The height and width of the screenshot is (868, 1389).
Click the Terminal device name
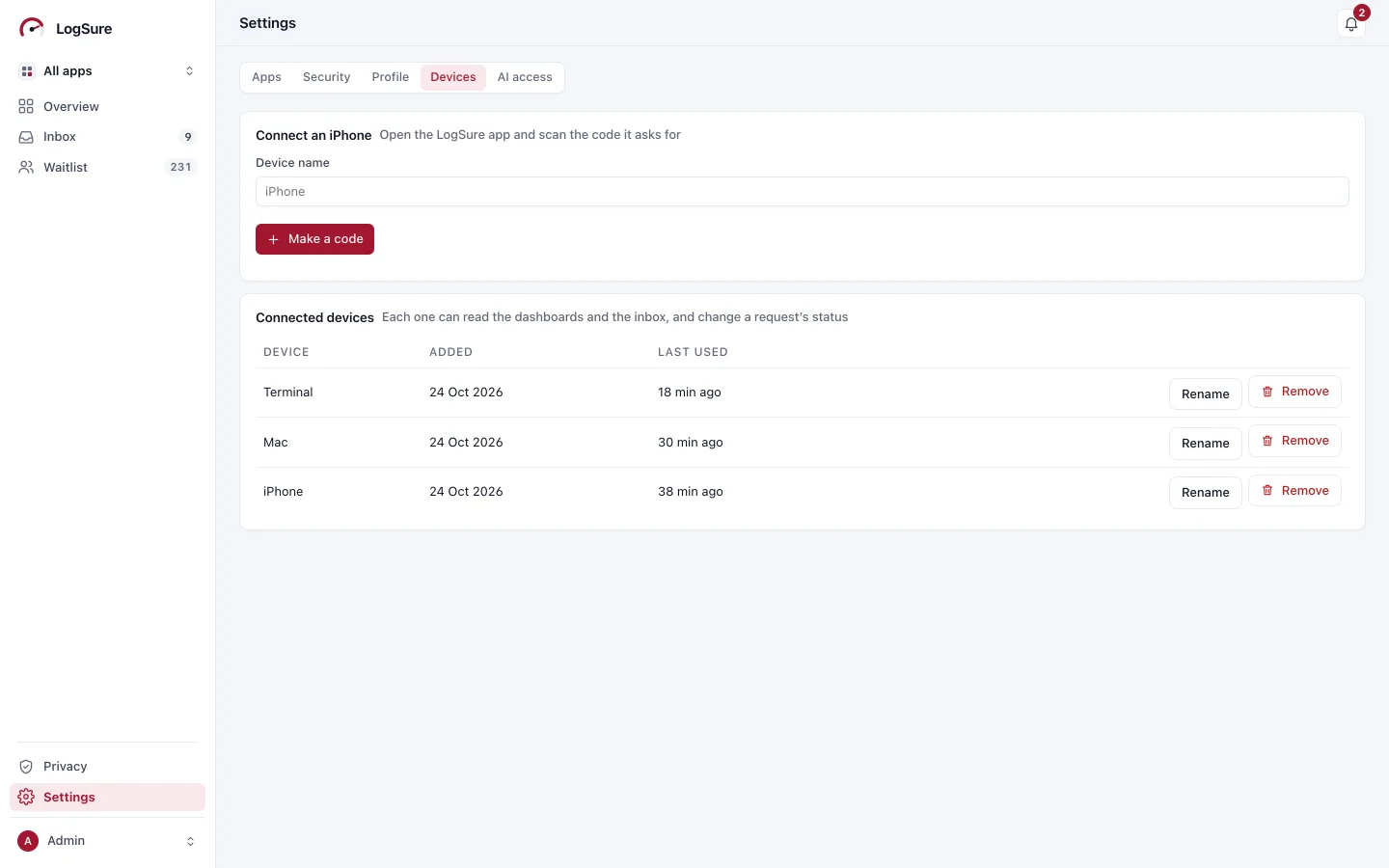[287, 393]
